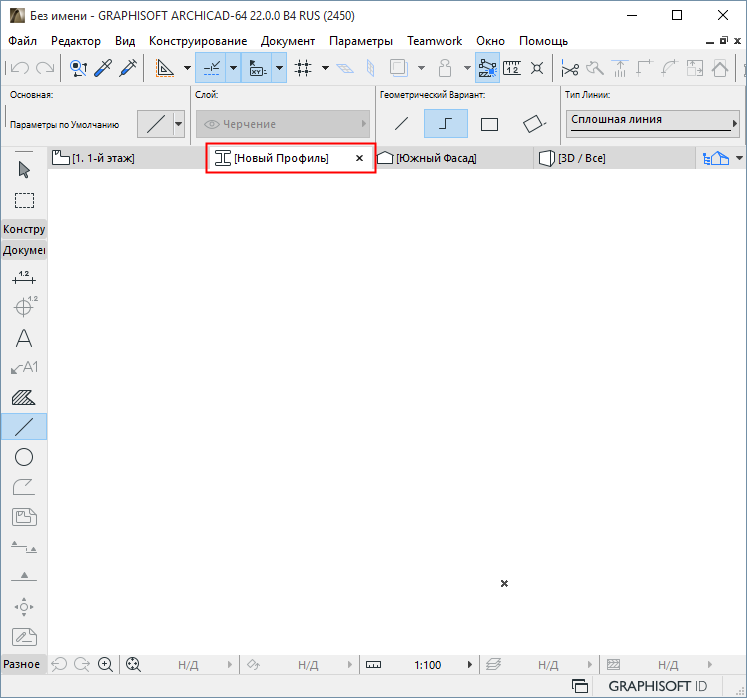The width and height of the screenshot is (747, 698).
Task: Select the Label tool (A1 icon)
Action: 24,367
